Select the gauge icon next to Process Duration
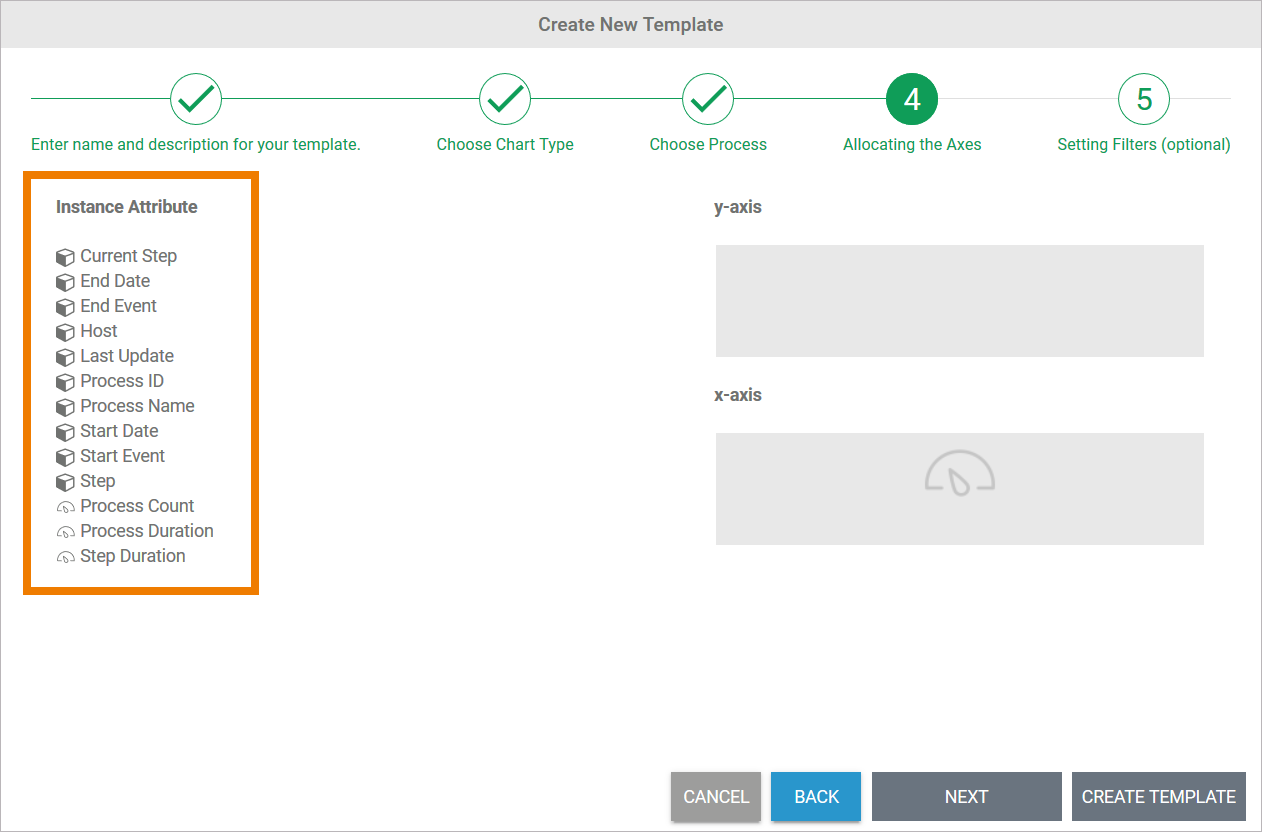 (x=65, y=532)
